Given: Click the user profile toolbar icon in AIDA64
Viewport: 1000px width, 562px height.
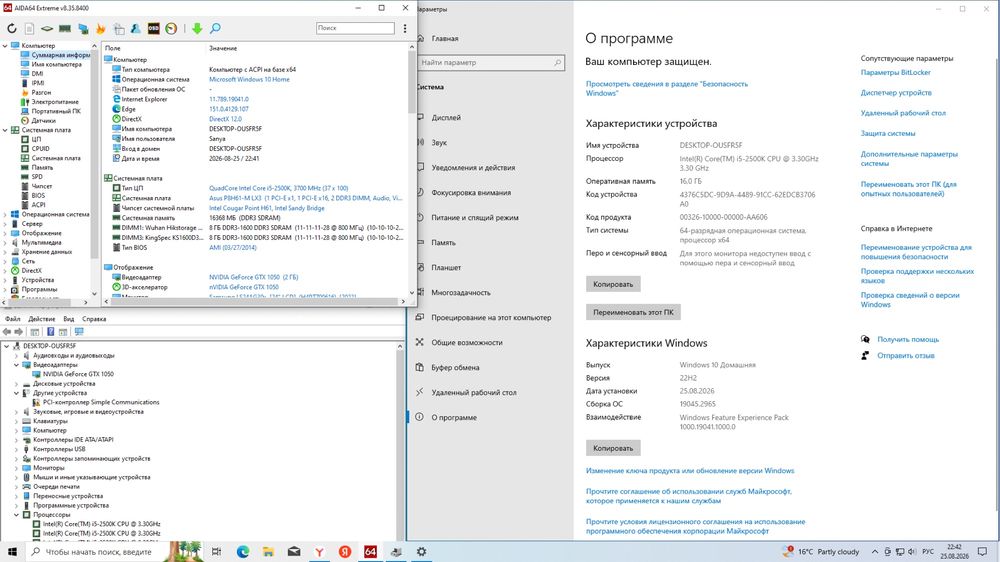Looking at the screenshot, I should click(136, 28).
